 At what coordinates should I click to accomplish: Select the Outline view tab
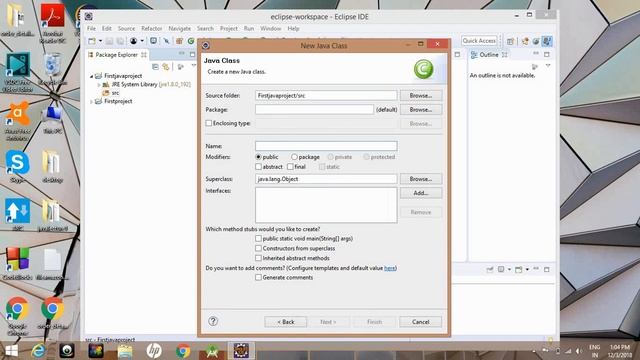(x=489, y=55)
